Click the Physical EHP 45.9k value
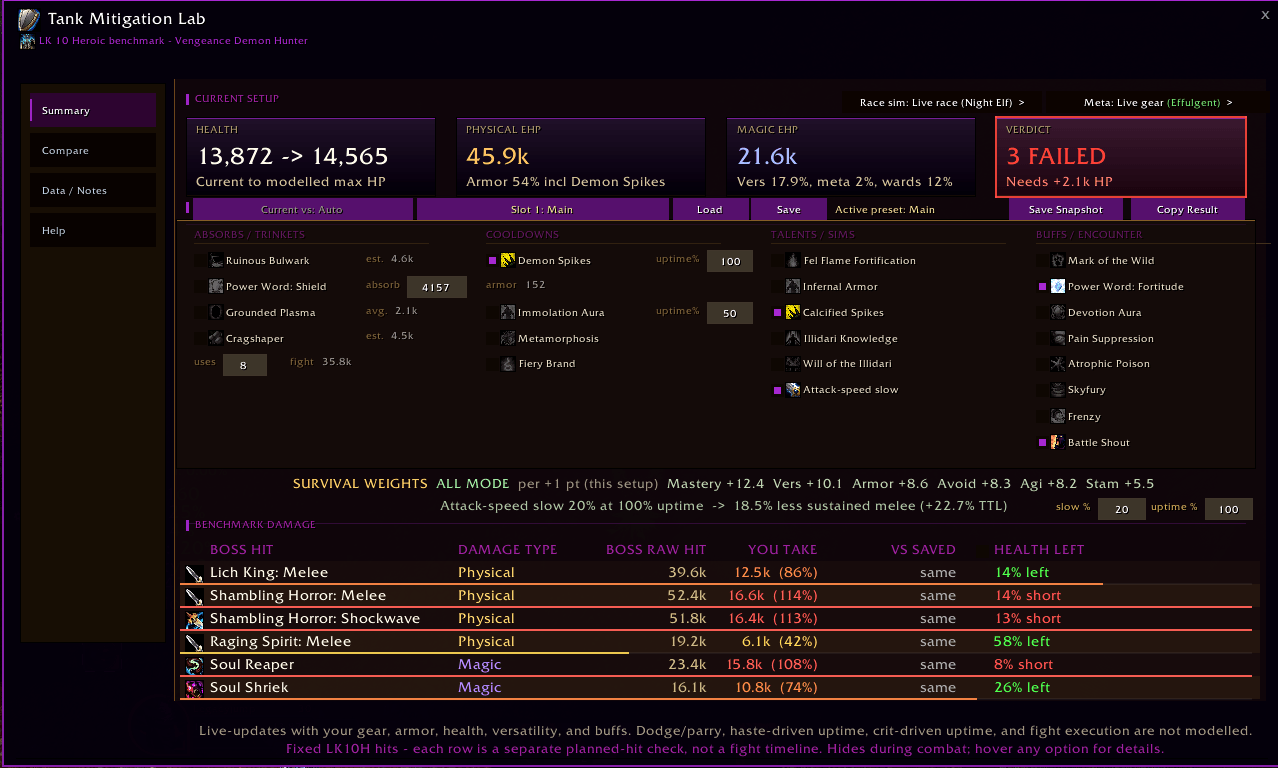The height and width of the screenshot is (768, 1278). pyautogui.click(x=497, y=156)
